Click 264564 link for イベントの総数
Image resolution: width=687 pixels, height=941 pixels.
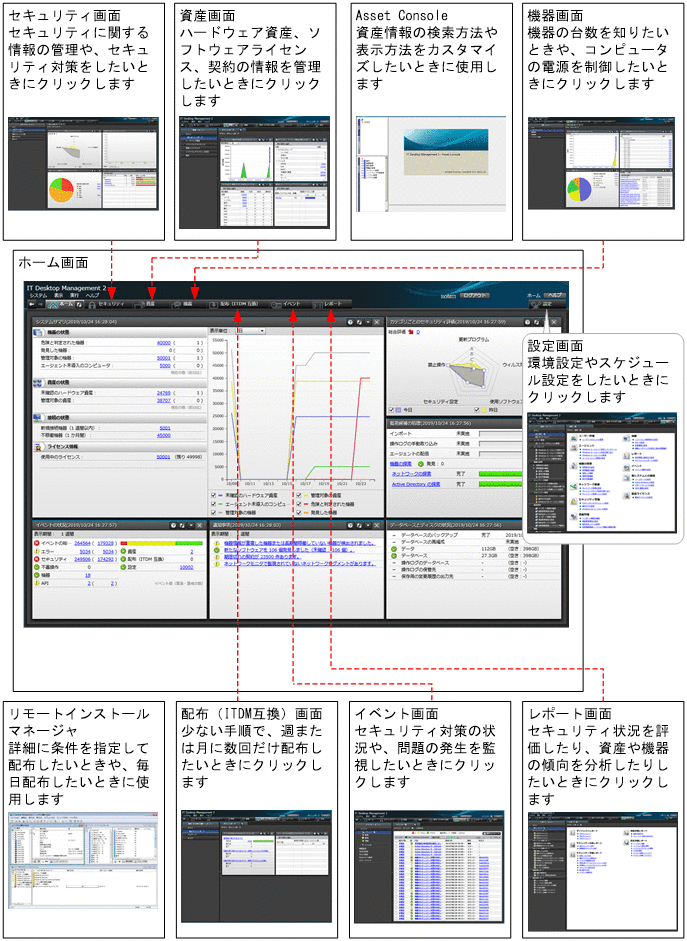point(82,543)
